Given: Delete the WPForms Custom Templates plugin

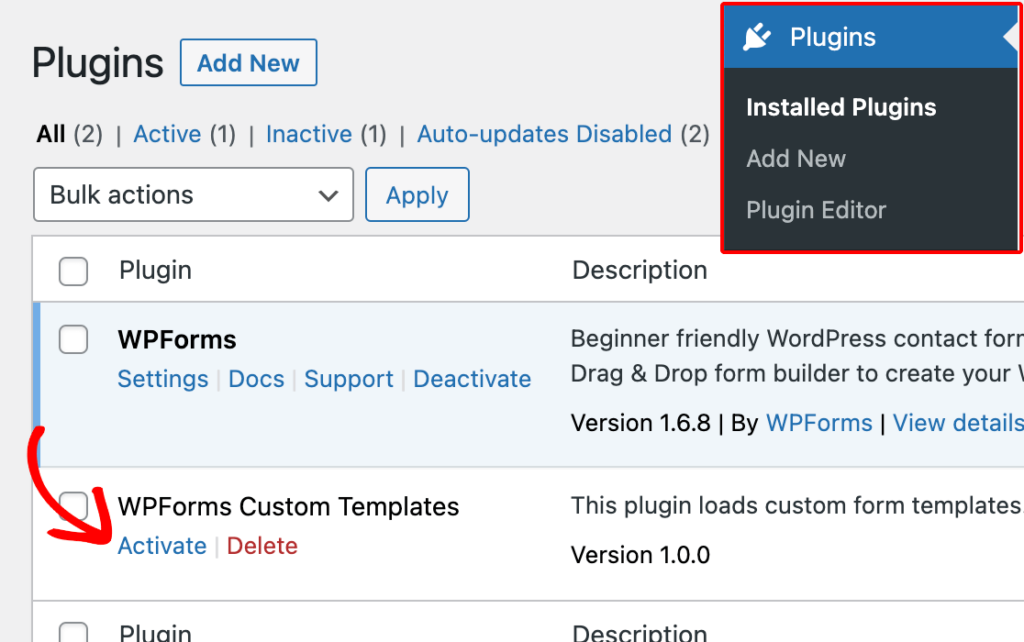Looking at the screenshot, I should click(x=262, y=546).
